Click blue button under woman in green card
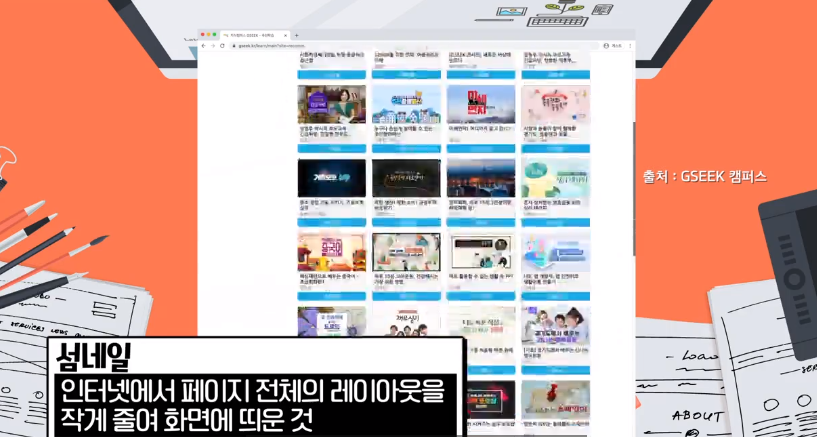 [331, 148]
